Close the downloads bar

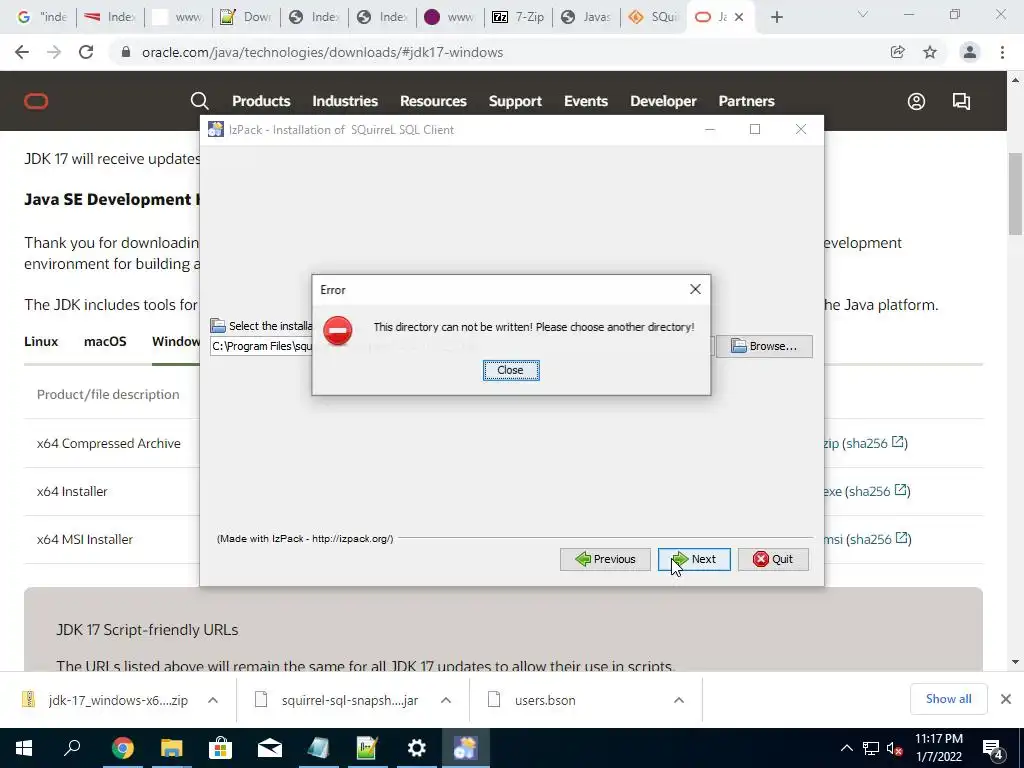pos(1006,699)
